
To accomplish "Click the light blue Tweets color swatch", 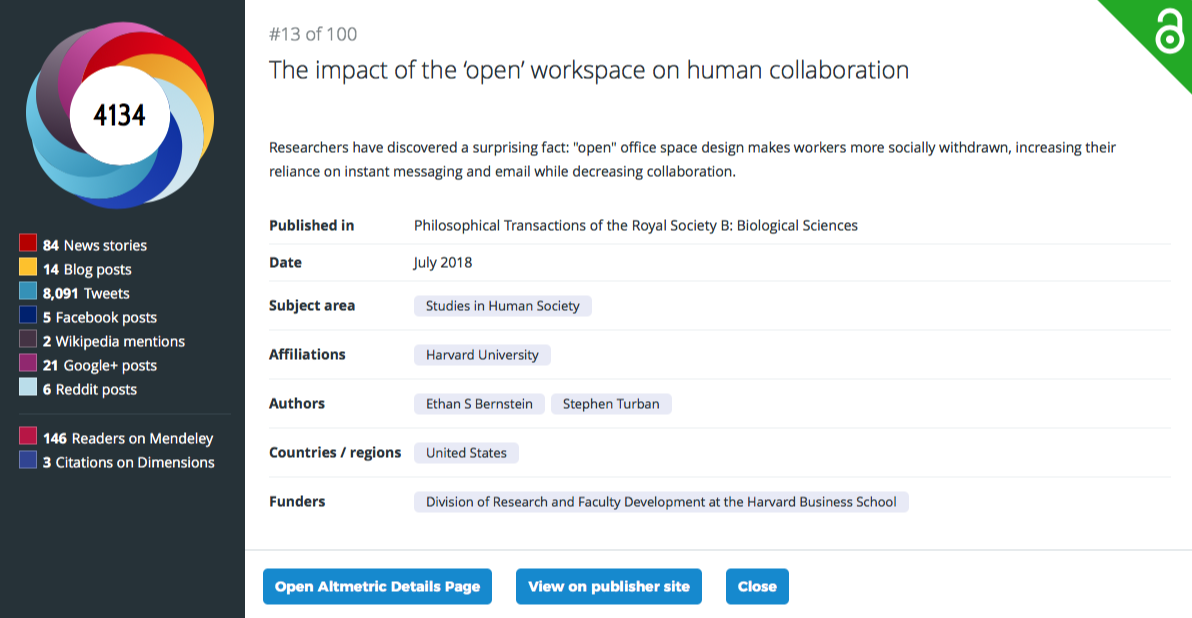I will pos(28,291).
